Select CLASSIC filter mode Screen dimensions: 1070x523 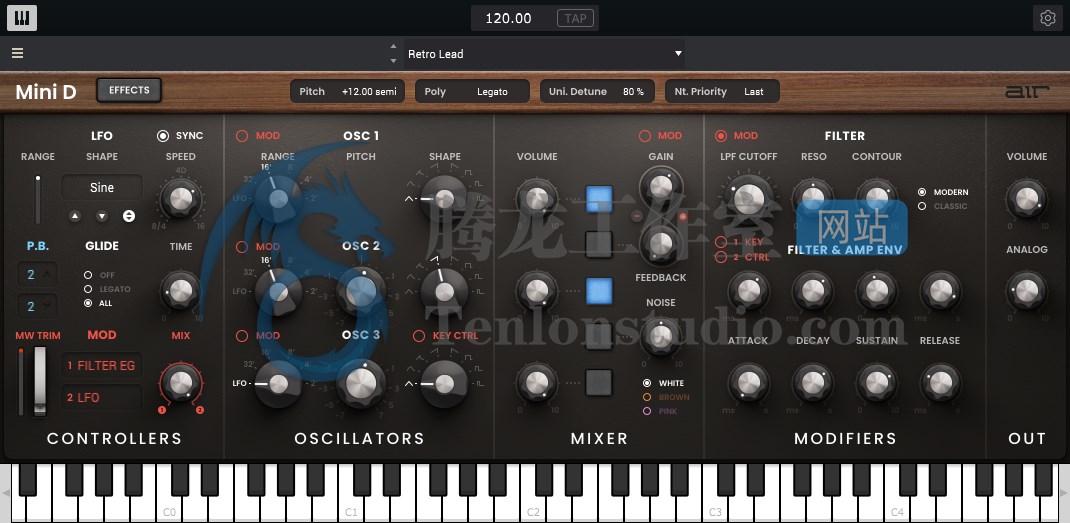[x=922, y=206]
